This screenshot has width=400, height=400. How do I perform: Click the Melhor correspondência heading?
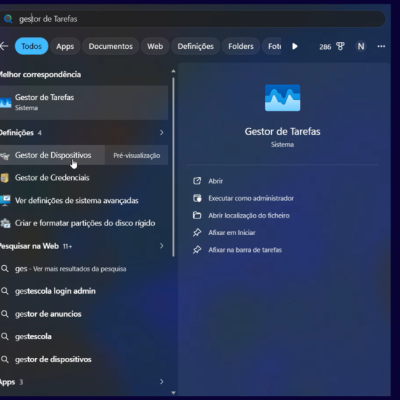pos(40,74)
